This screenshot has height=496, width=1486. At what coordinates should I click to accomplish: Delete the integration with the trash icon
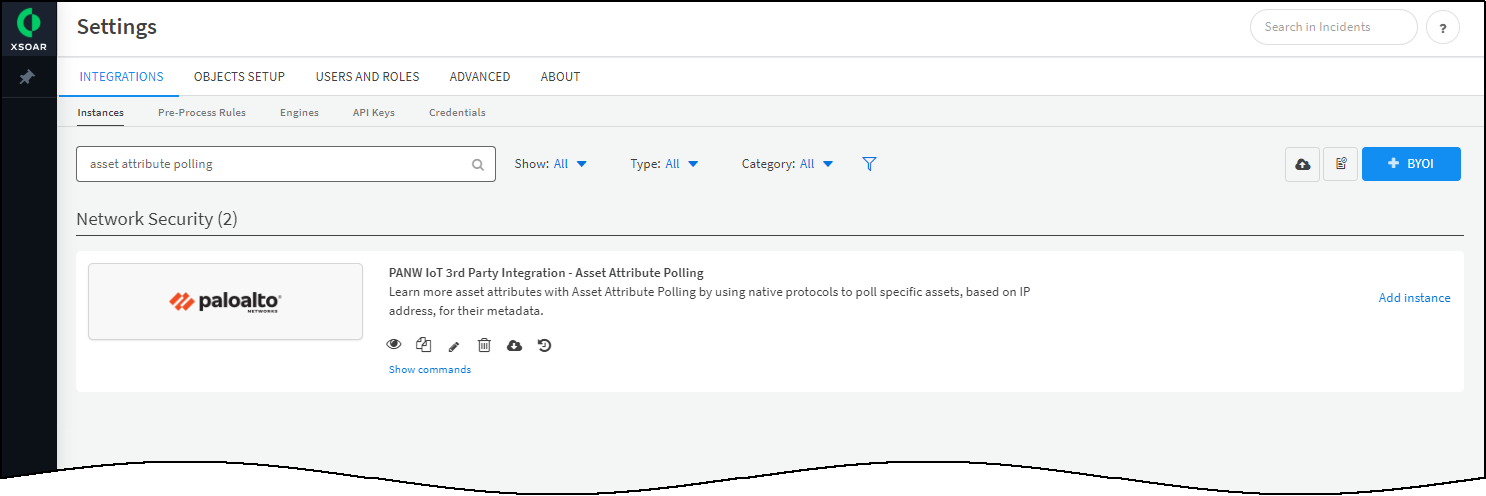[x=484, y=345]
